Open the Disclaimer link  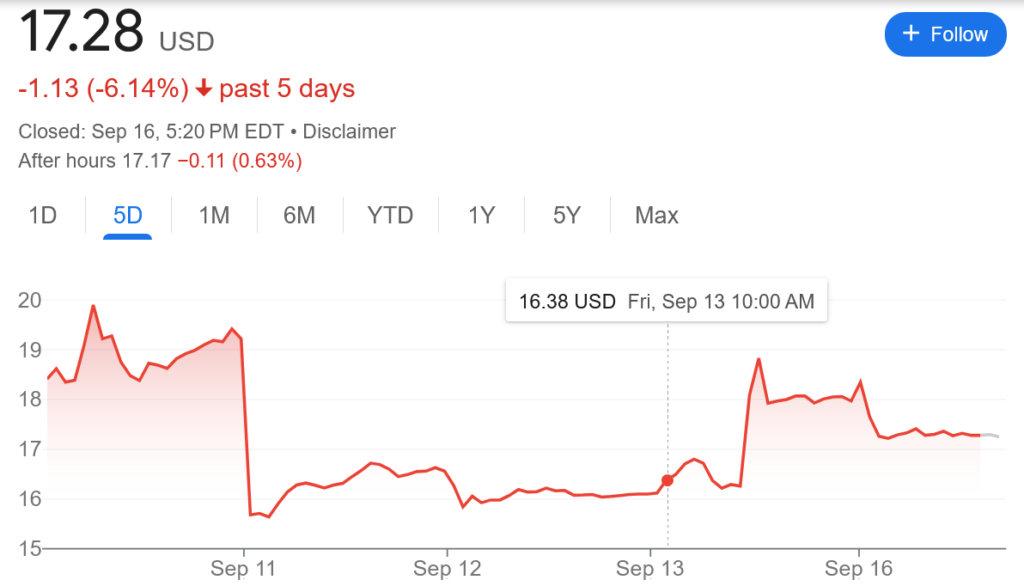click(x=349, y=132)
